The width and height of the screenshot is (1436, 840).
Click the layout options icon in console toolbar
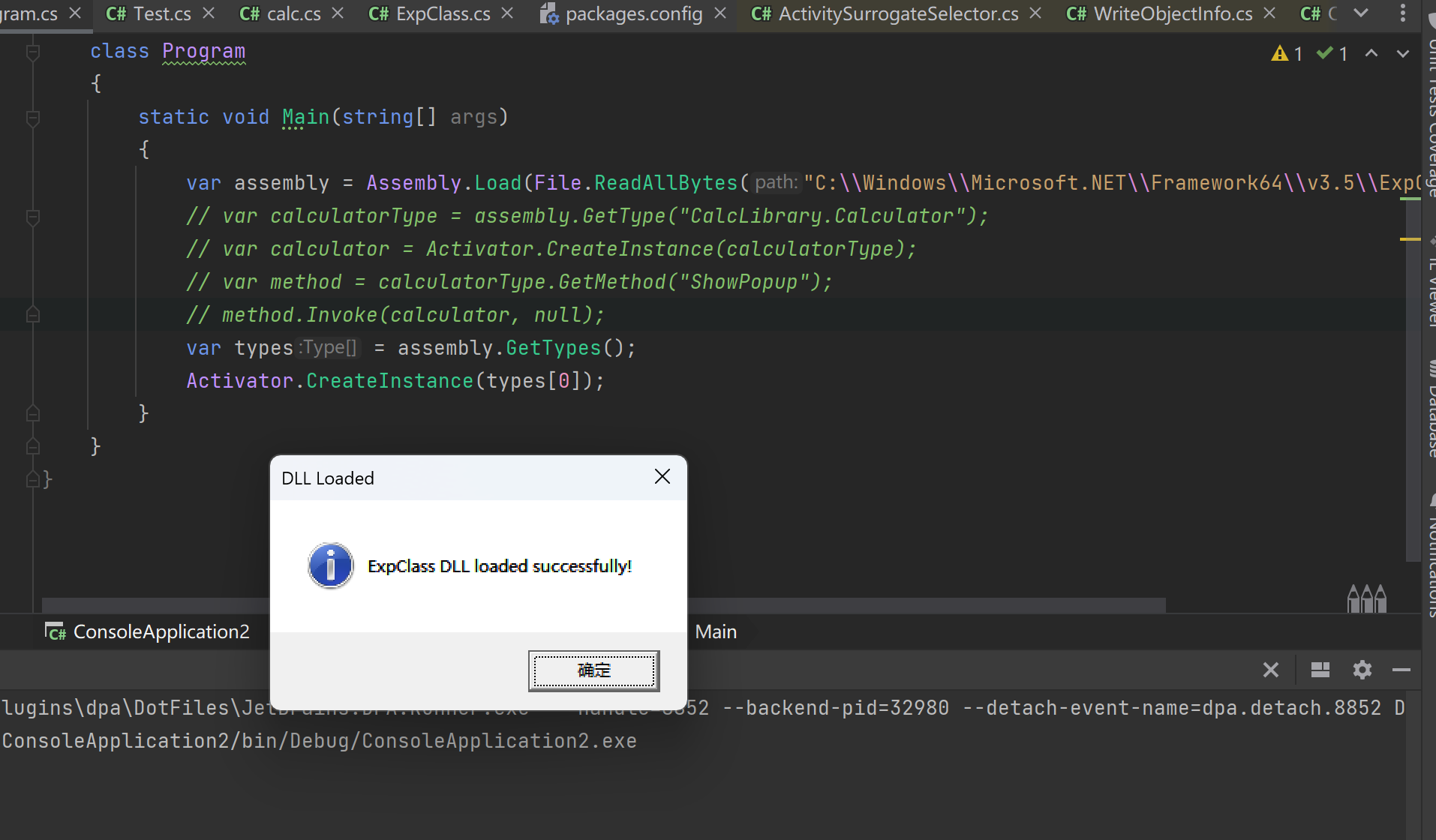click(x=1320, y=670)
